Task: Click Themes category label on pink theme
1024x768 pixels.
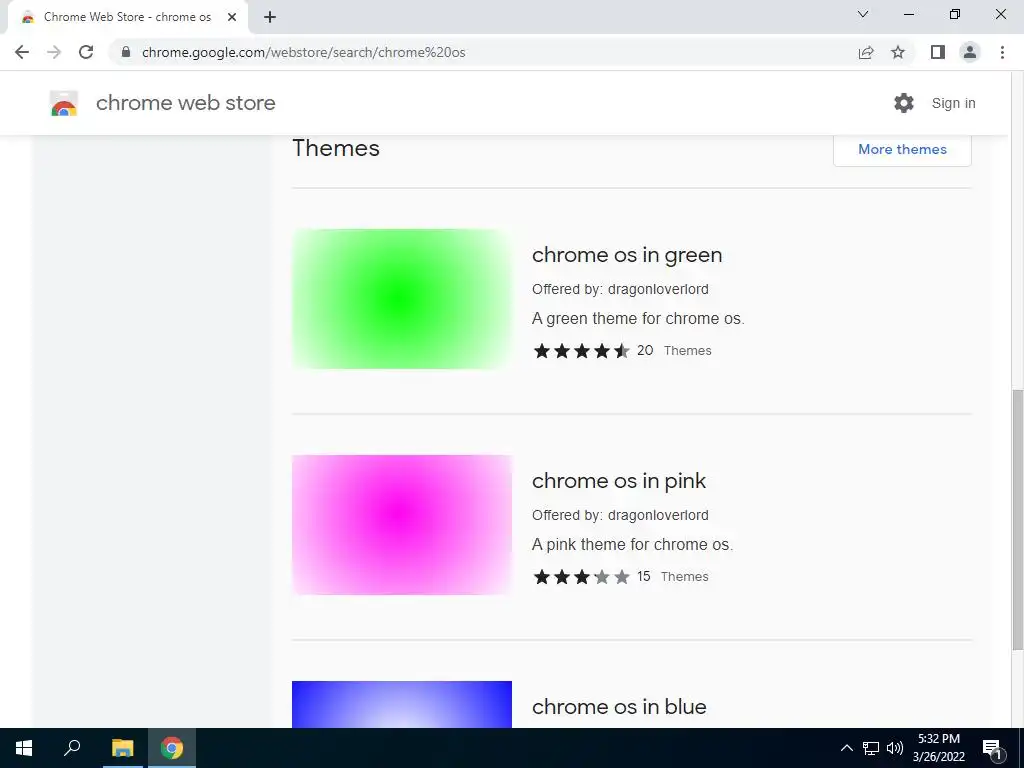Action: [x=684, y=577]
